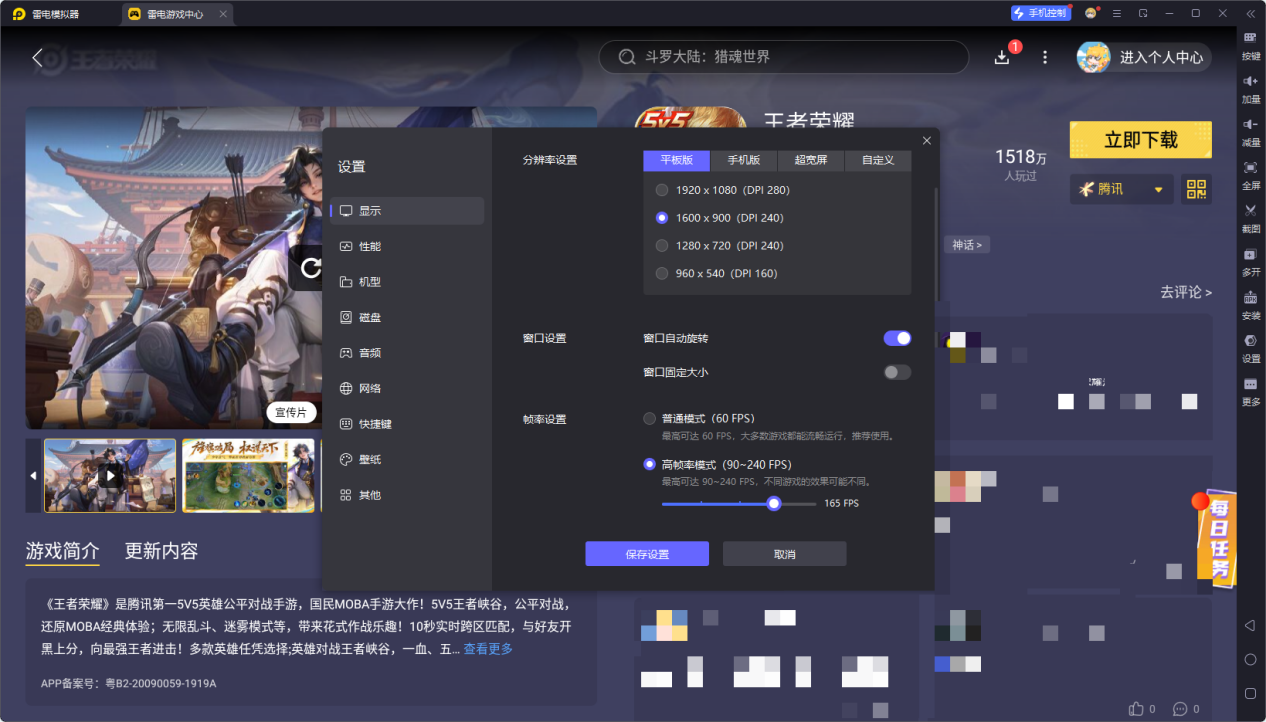Select 960 x 540 (DPI 160) resolution
This screenshot has width=1266, height=722.
point(716,274)
